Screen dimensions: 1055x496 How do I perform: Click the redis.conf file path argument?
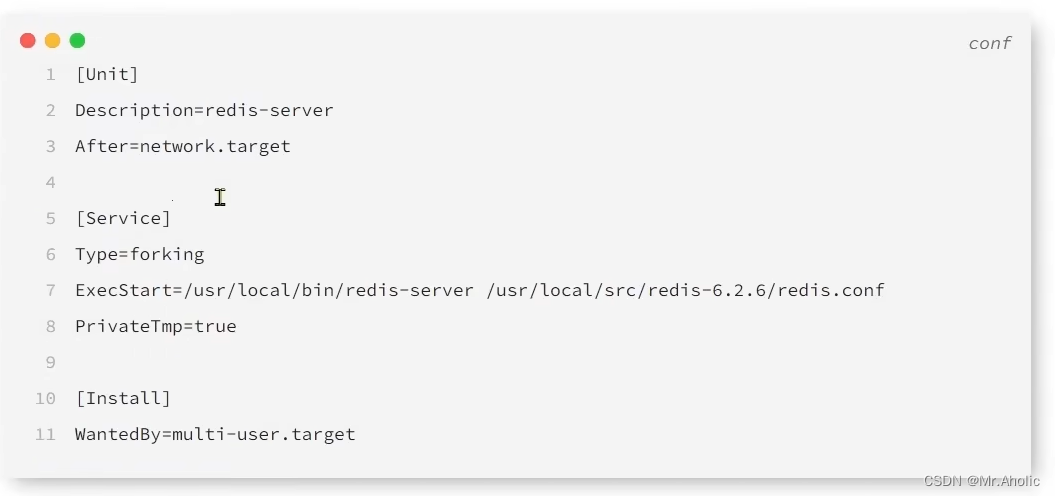(x=685, y=290)
